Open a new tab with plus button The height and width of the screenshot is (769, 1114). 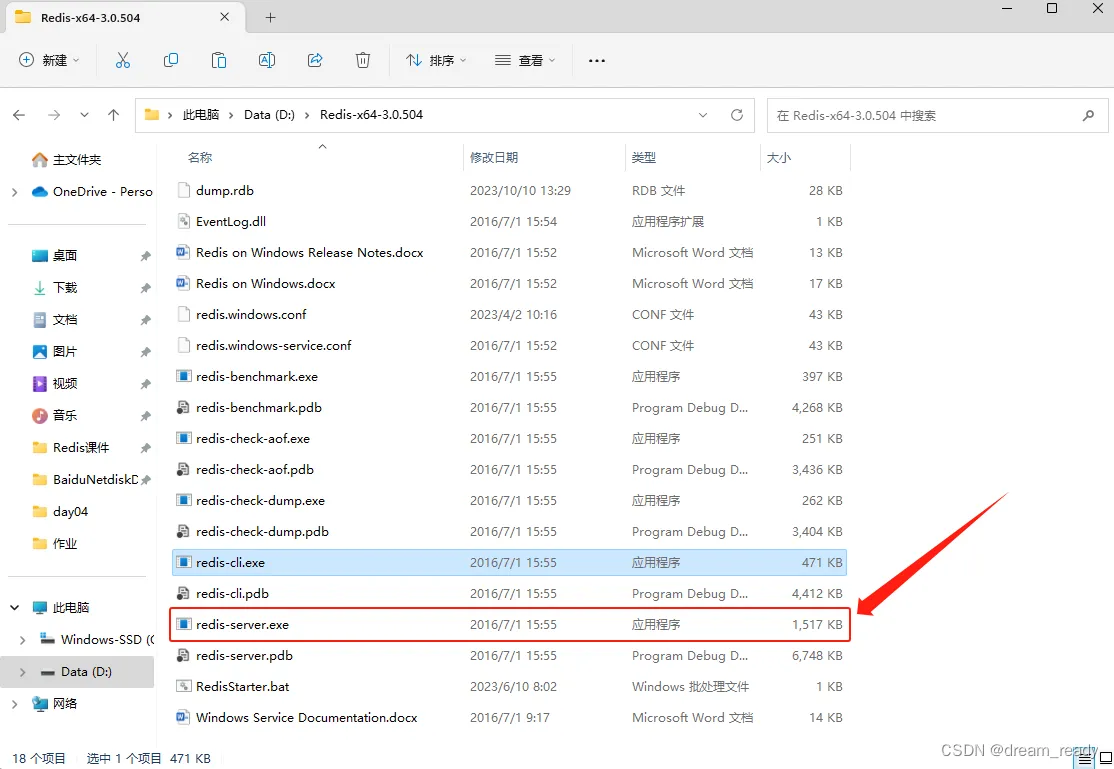click(270, 17)
